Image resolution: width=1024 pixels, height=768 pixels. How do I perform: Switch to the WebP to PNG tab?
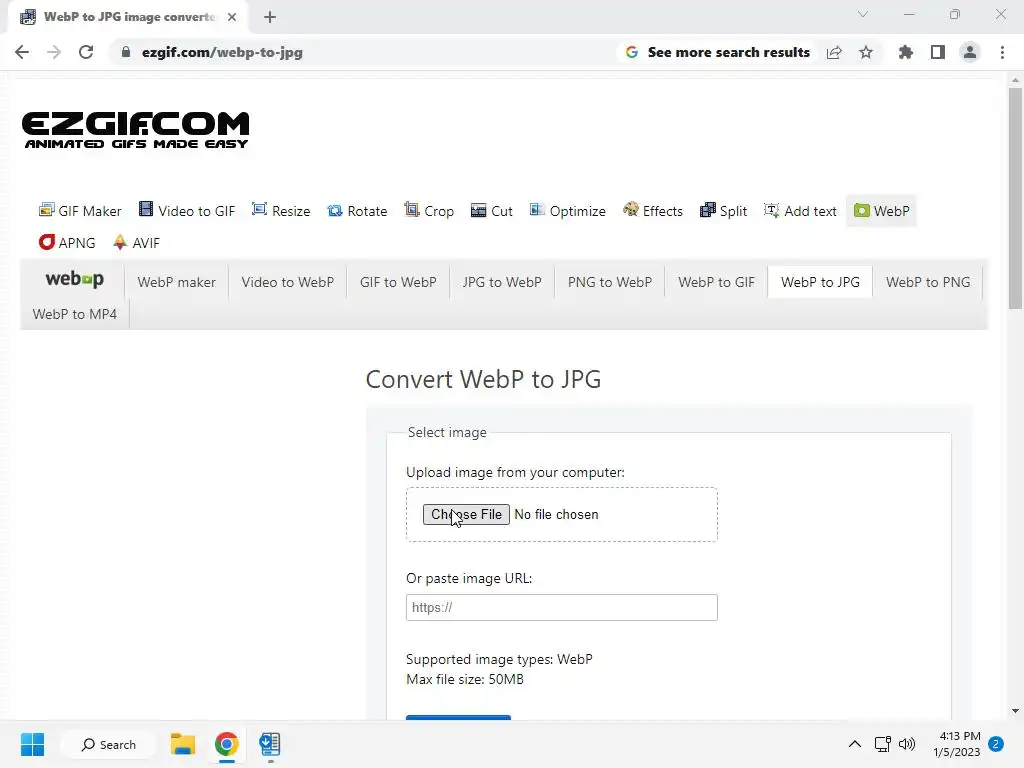pos(928,282)
